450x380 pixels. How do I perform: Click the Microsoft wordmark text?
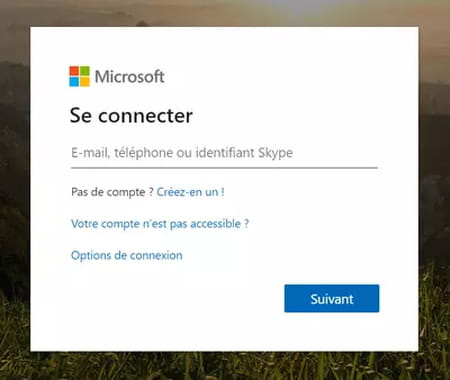coord(130,77)
